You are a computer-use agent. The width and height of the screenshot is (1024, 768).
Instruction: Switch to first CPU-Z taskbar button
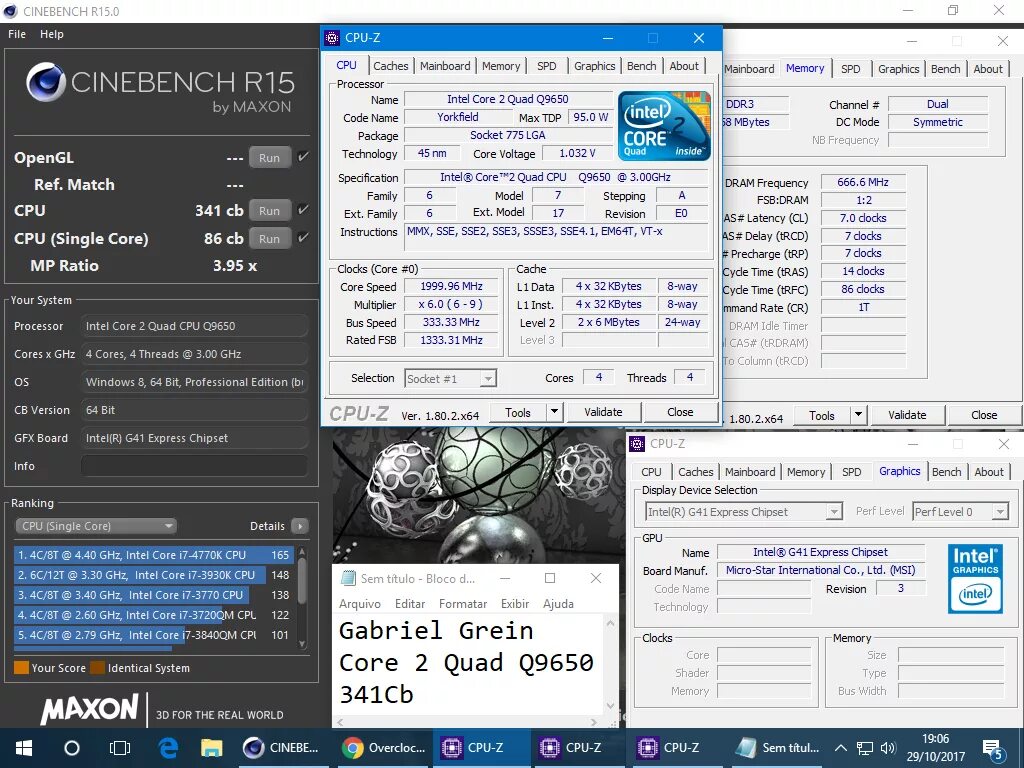(x=480, y=748)
